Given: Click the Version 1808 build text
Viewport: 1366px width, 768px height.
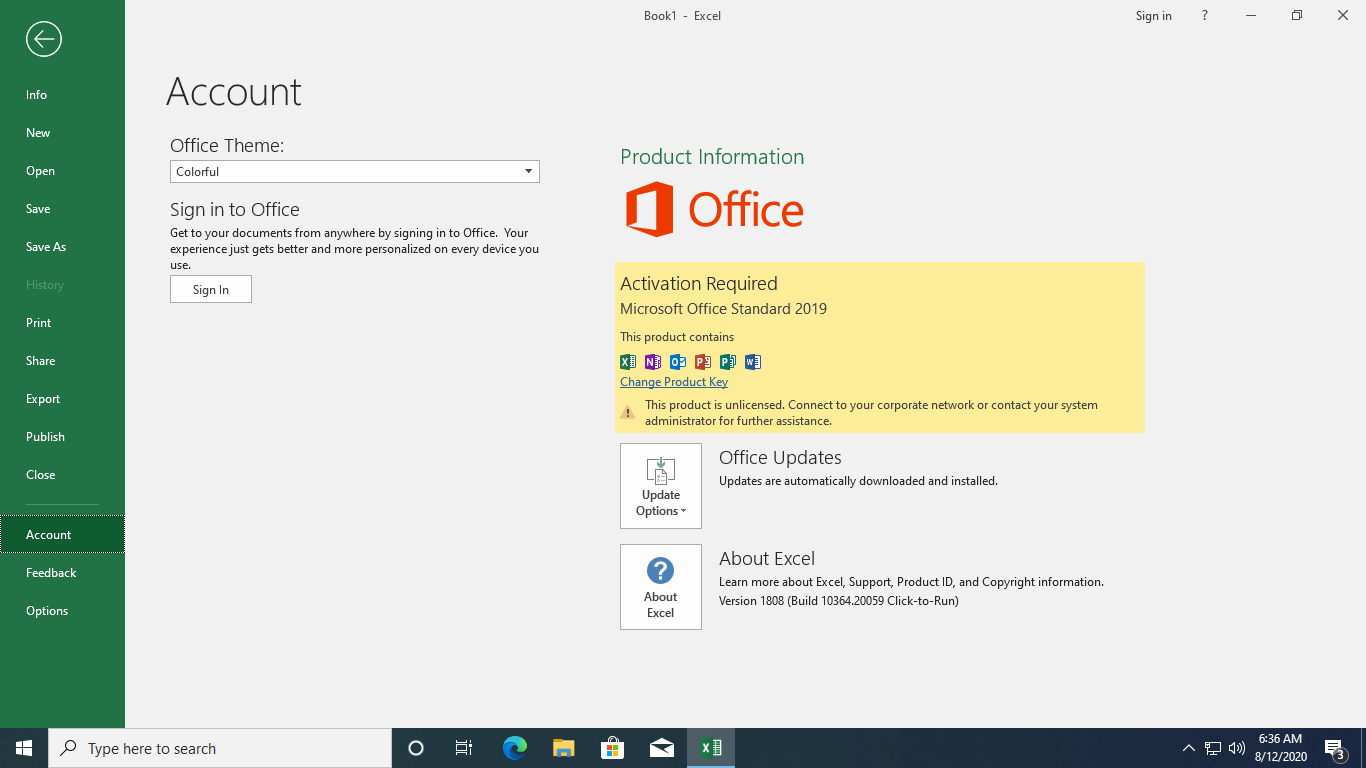Looking at the screenshot, I should pos(839,601).
